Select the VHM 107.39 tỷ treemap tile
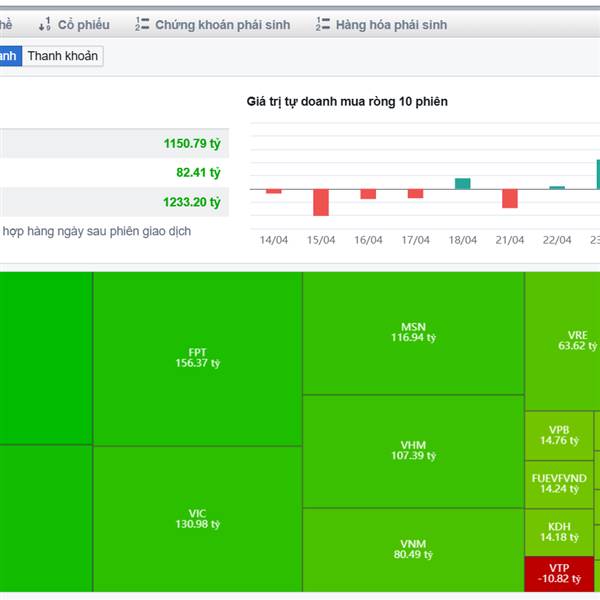The width and height of the screenshot is (600, 600). click(x=413, y=451)
